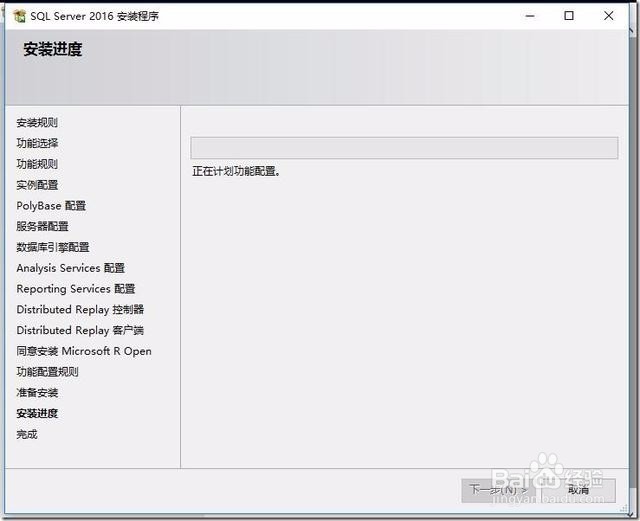The image size is (640, 521).
Task: Close the SQL Server 2016 setup window
Action: point(608,16)
